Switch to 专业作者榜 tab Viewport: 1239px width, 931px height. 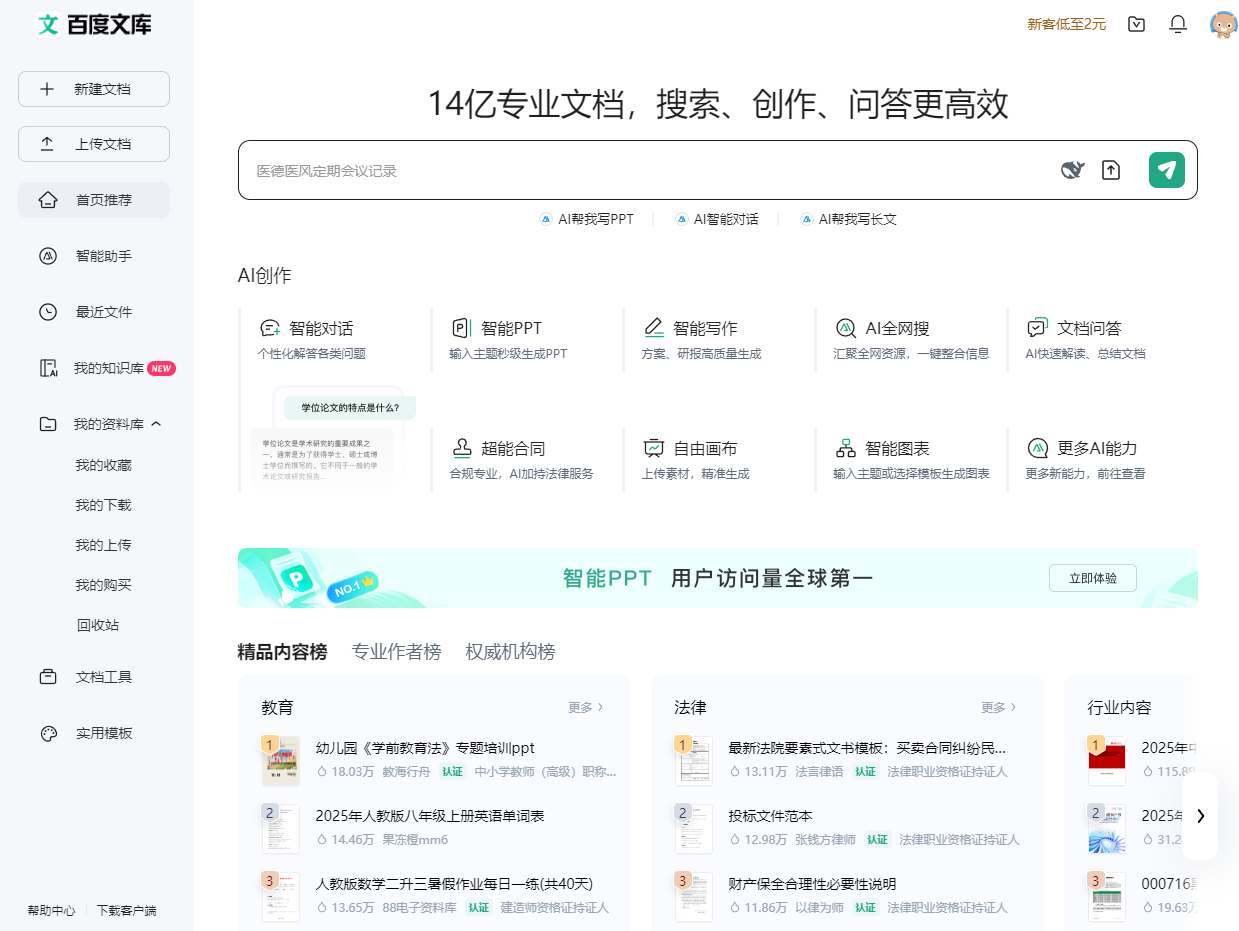pos(396,652)
